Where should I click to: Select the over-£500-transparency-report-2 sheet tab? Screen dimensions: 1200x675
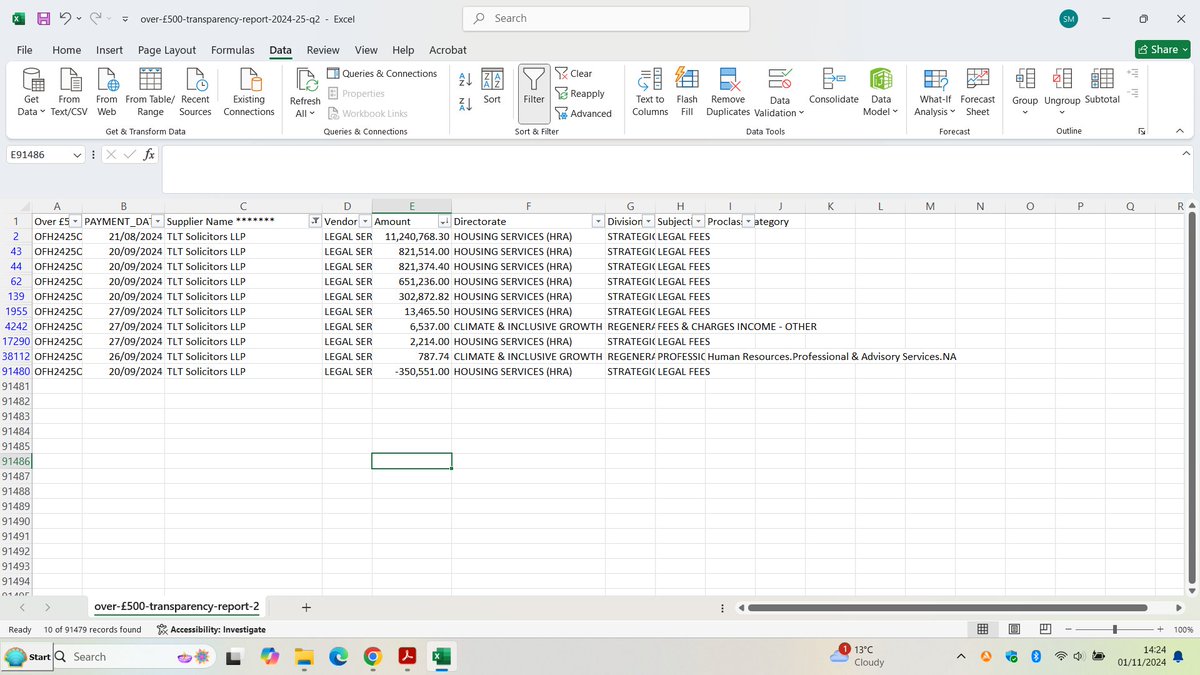176,607
